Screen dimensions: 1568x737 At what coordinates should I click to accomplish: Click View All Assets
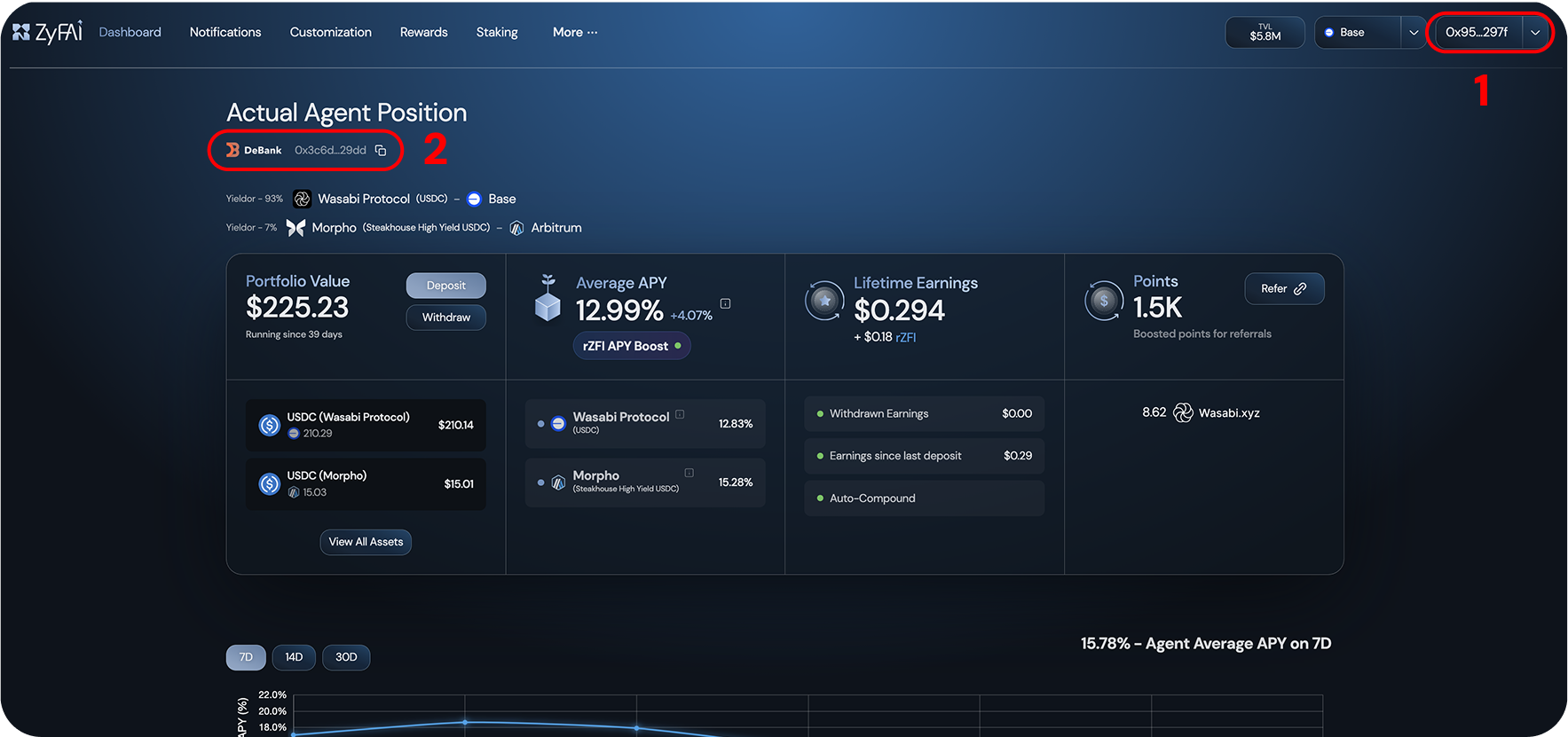(366, 542)
